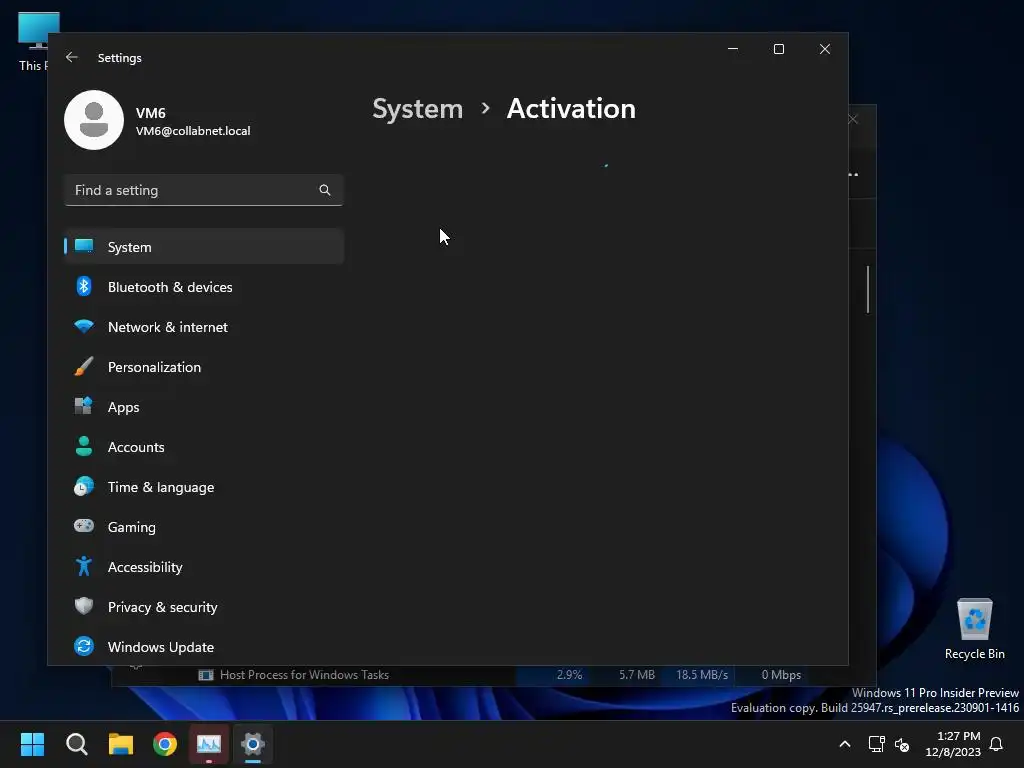Select System in the sidebar
The width and height of the screenshot is (1024, 768).
tap(204, 247)
